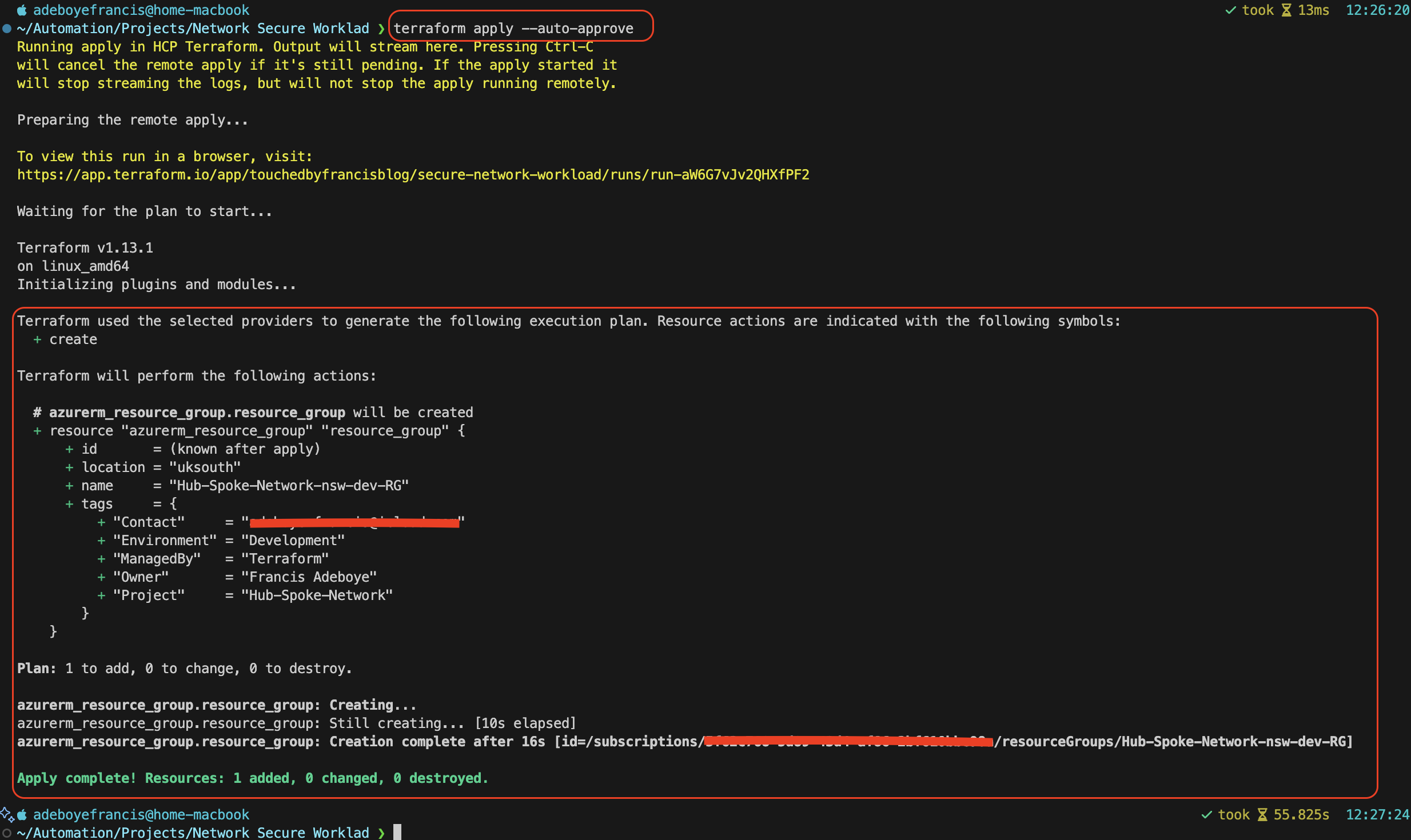Click the sparkle AI icon near the bottom prompt
This screenshot has height=840, width=1411.
pos(7,814)
